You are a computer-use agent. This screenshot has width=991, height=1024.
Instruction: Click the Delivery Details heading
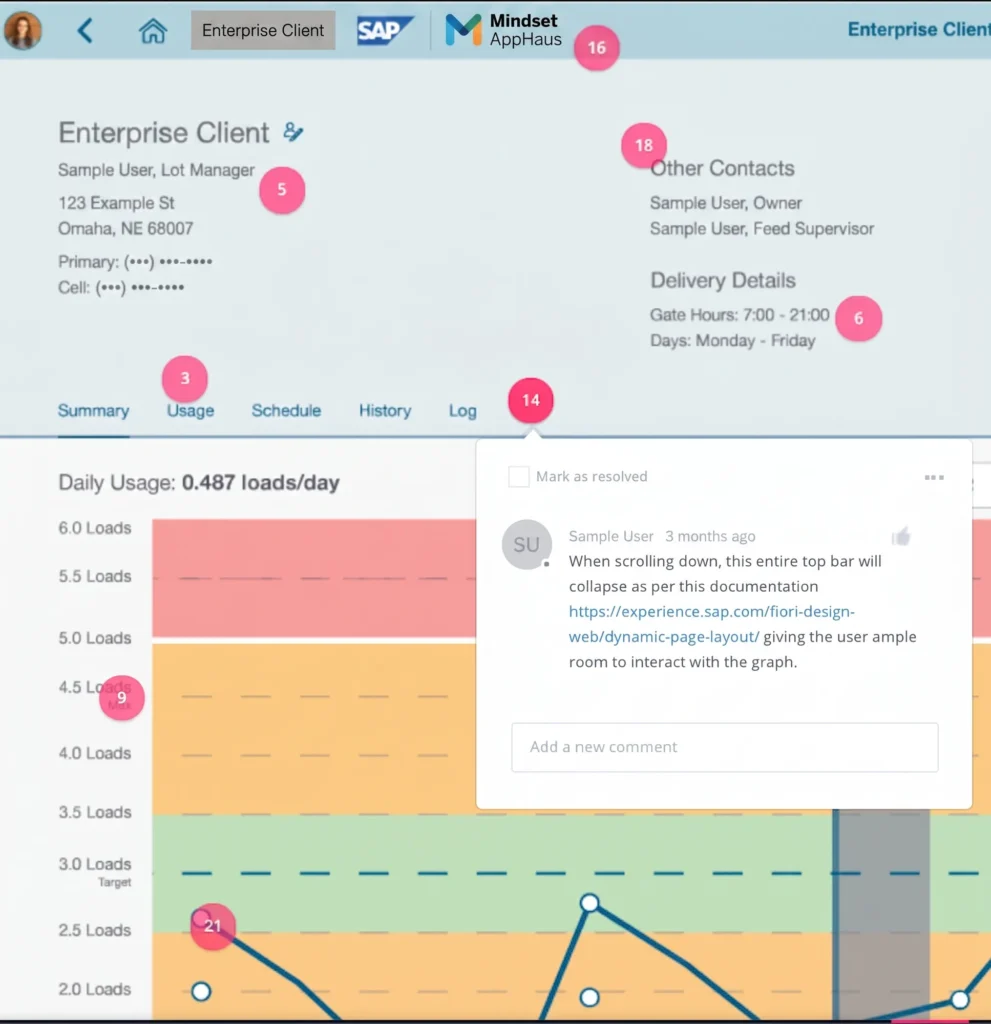pos(723,280)
